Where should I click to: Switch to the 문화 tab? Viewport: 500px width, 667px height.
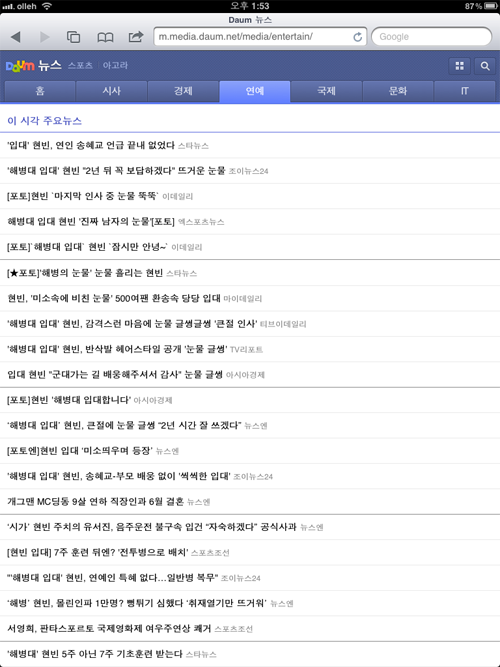[398, 91]
